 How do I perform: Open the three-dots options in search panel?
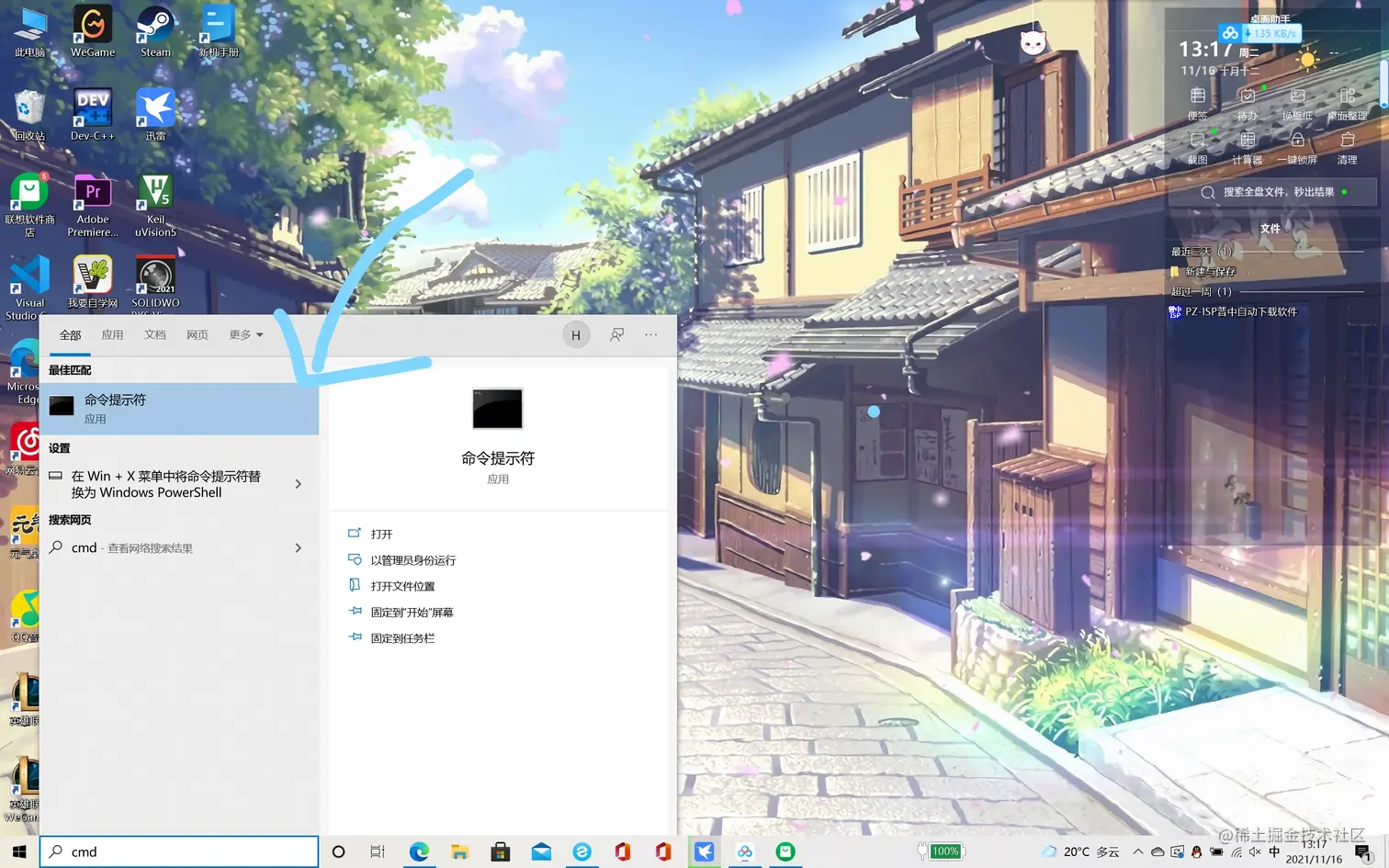650,335
